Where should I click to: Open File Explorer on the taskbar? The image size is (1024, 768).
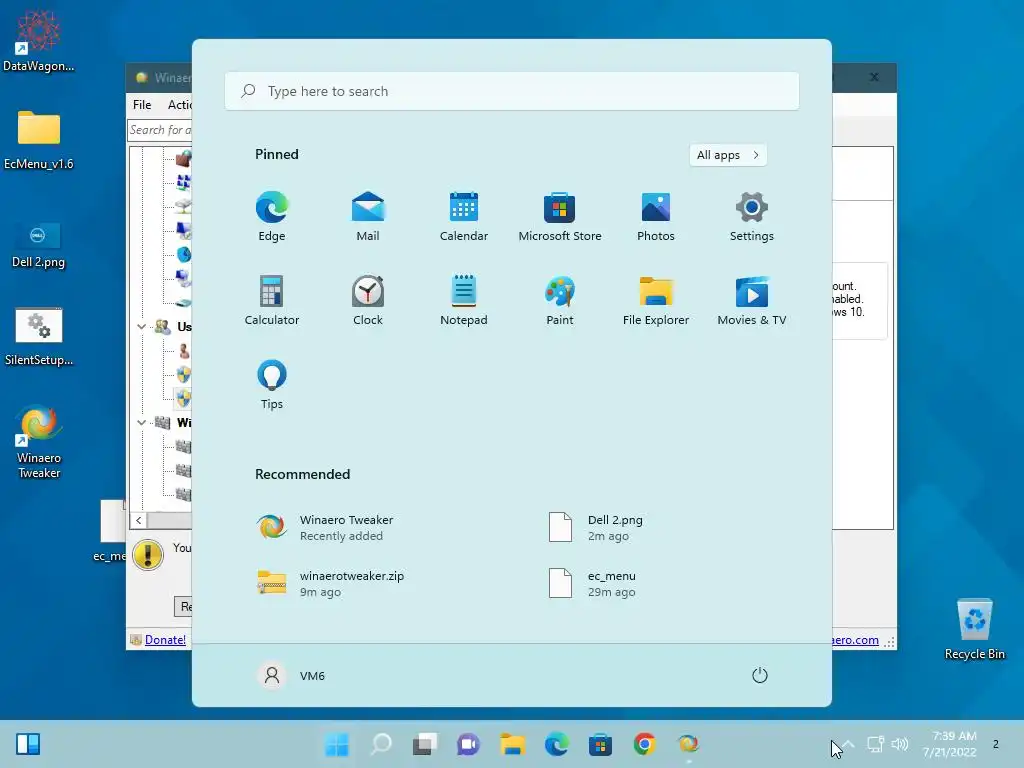[513, 744]
